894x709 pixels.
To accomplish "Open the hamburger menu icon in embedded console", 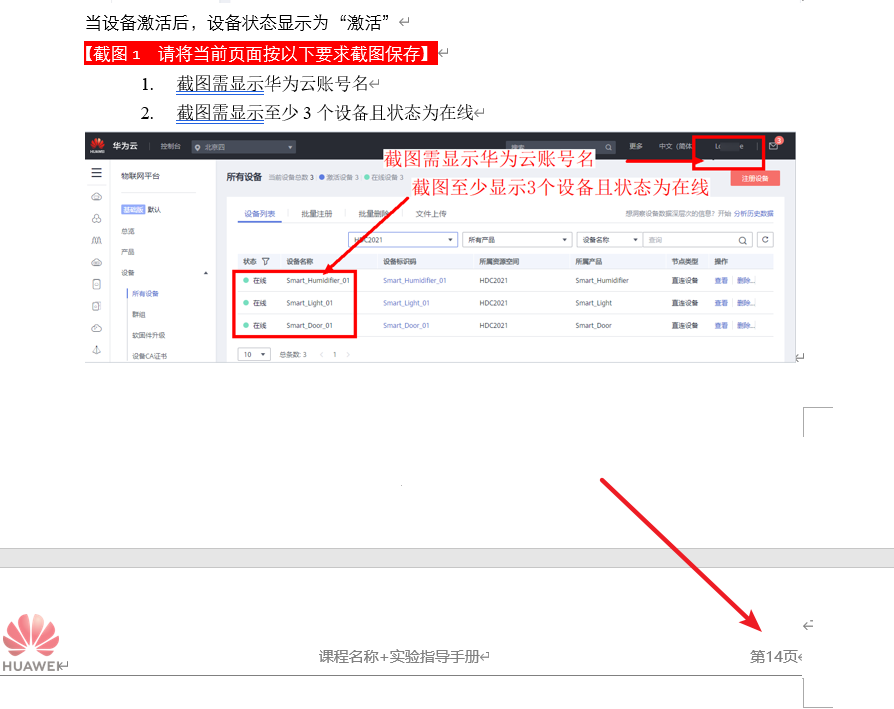I will pyautogui.click(x=96, y=173).
